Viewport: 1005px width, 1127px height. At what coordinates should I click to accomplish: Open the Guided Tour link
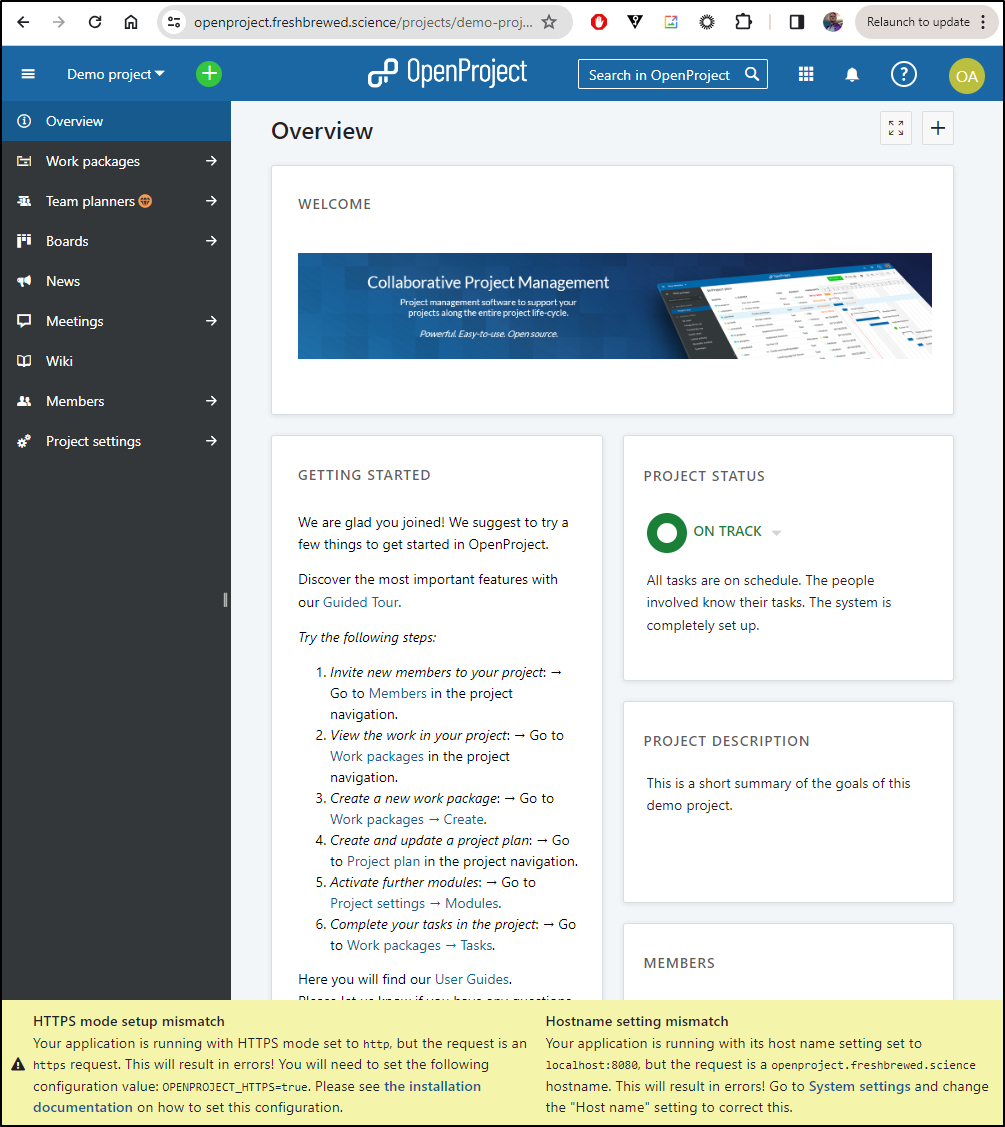(x=360, y=602)
